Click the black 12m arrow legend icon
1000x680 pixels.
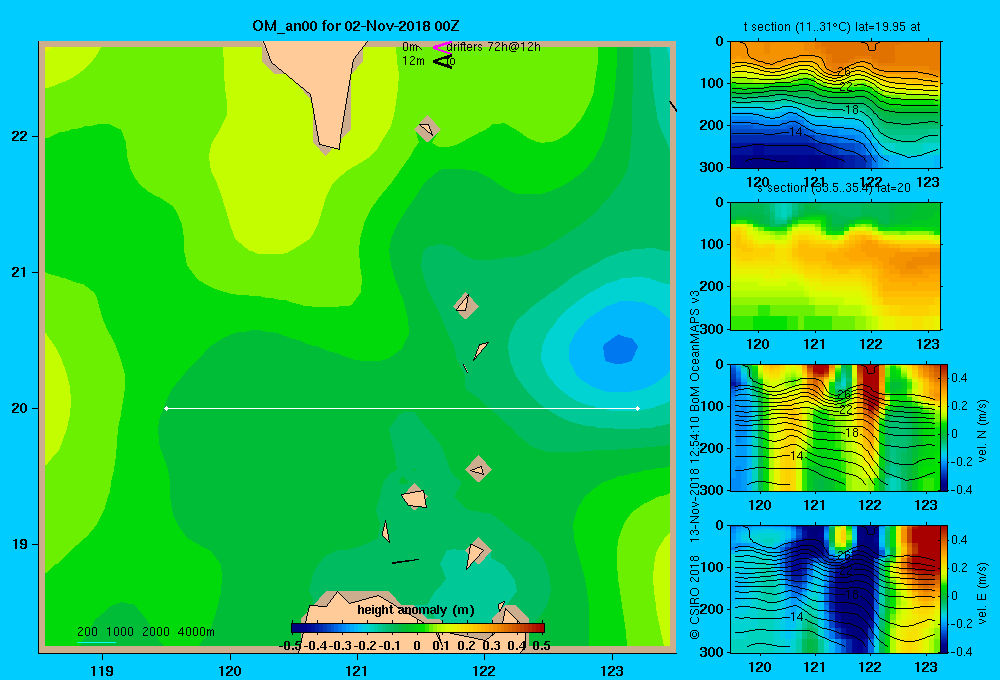(x=442, y=61)
